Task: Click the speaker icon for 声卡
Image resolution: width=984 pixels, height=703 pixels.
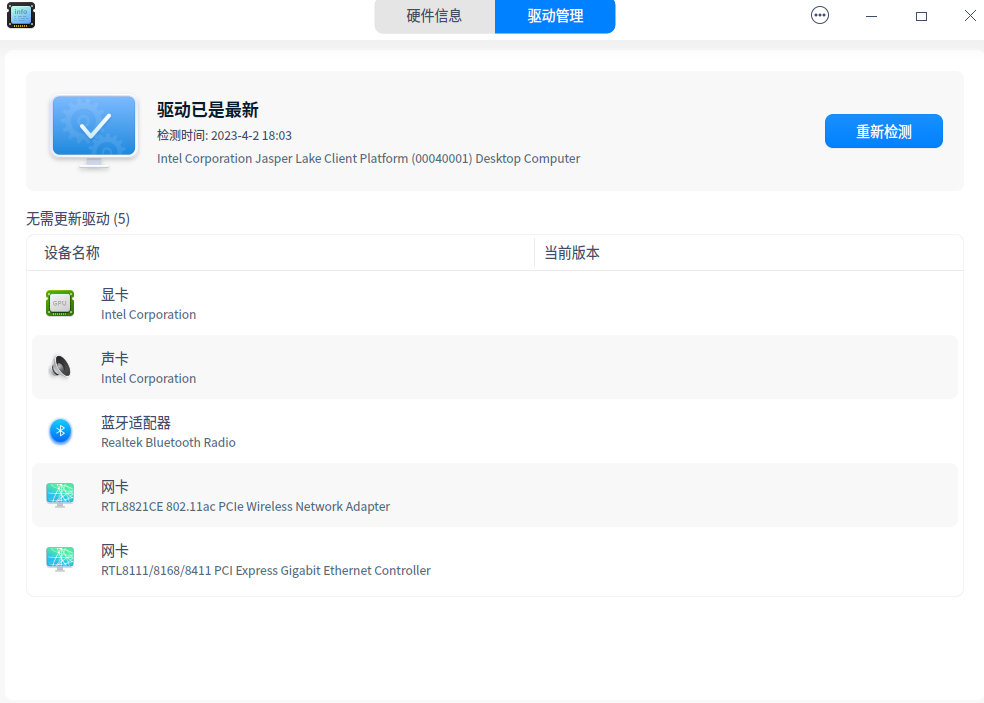Action: (x=60, y=367)
